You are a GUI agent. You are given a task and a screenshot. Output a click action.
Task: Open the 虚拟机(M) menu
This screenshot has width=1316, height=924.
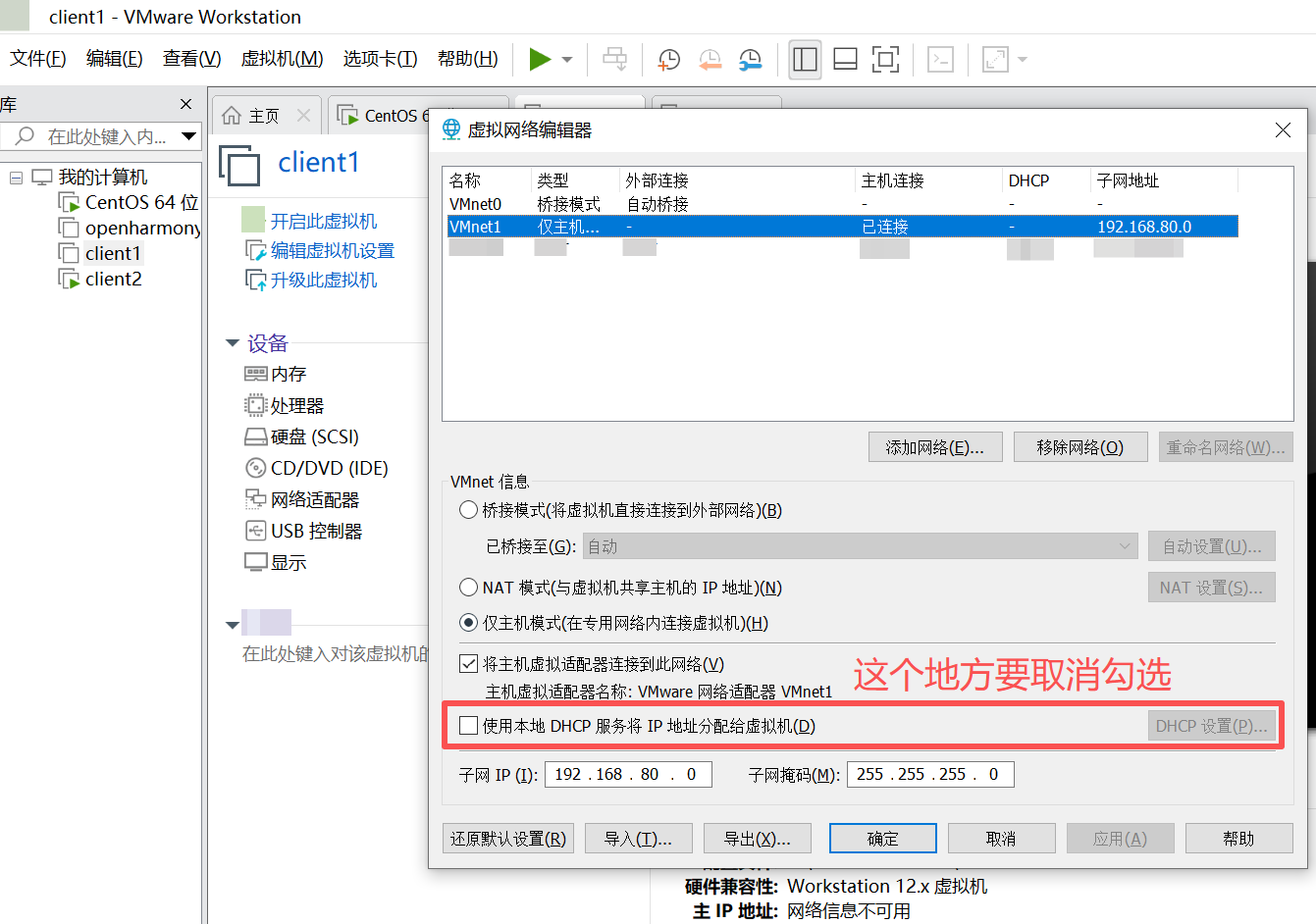283,59
